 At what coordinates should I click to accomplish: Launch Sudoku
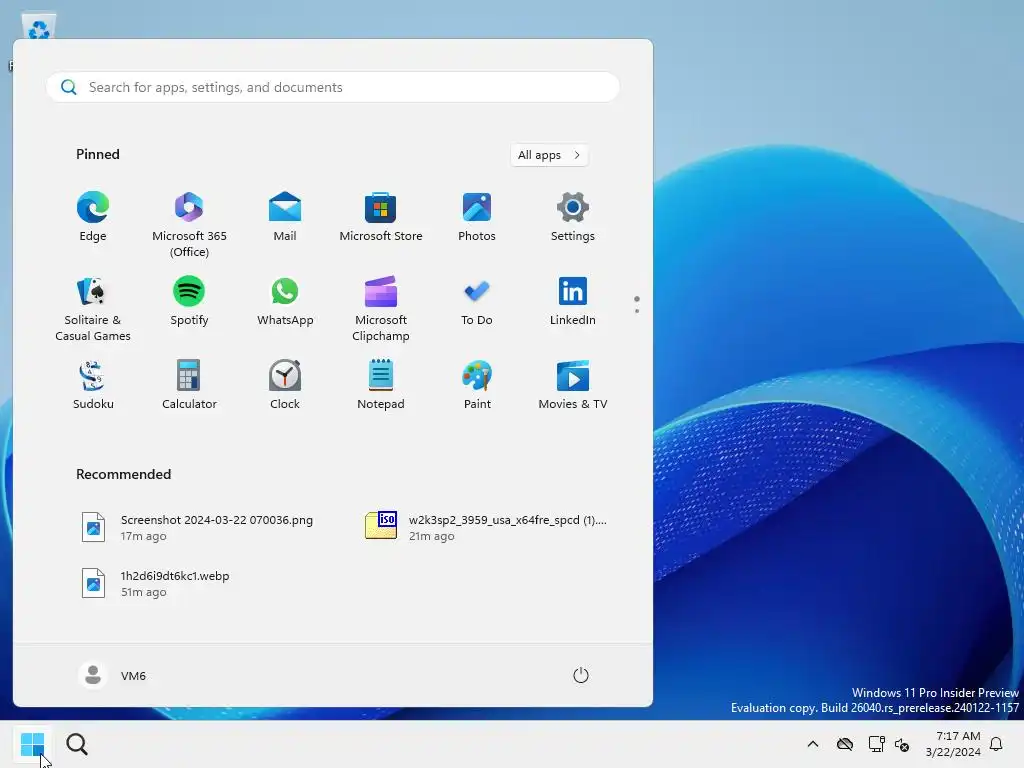[x=93, y=385]
